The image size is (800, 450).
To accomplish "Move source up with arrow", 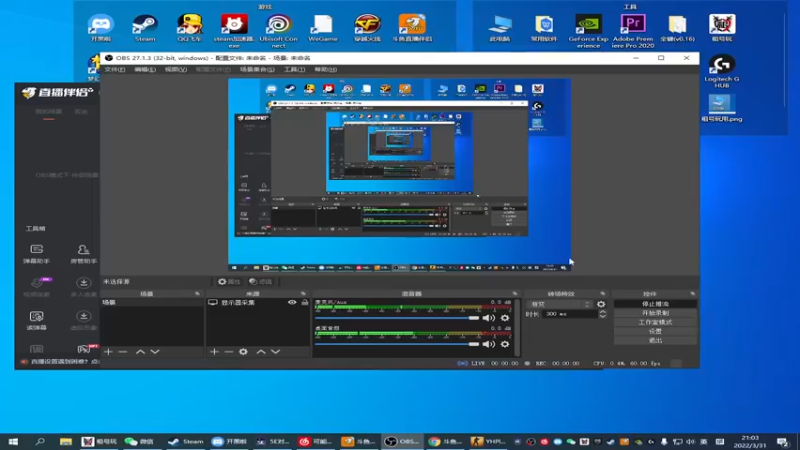I will click(x=261, y=352).
